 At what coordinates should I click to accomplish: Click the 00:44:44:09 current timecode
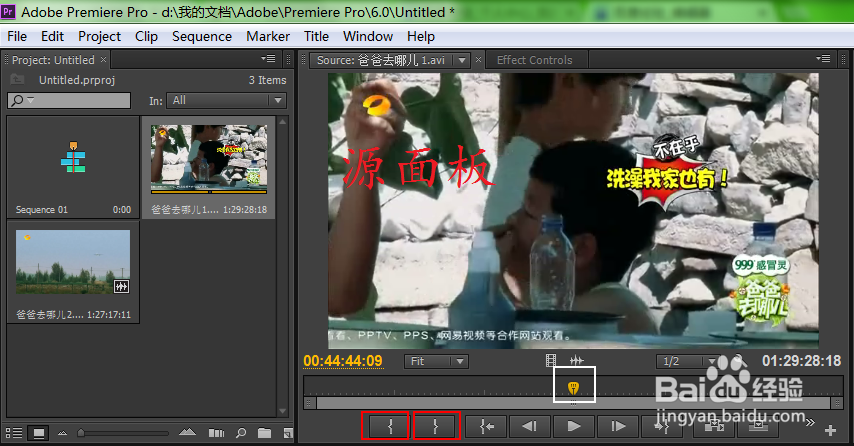[343, 361]
